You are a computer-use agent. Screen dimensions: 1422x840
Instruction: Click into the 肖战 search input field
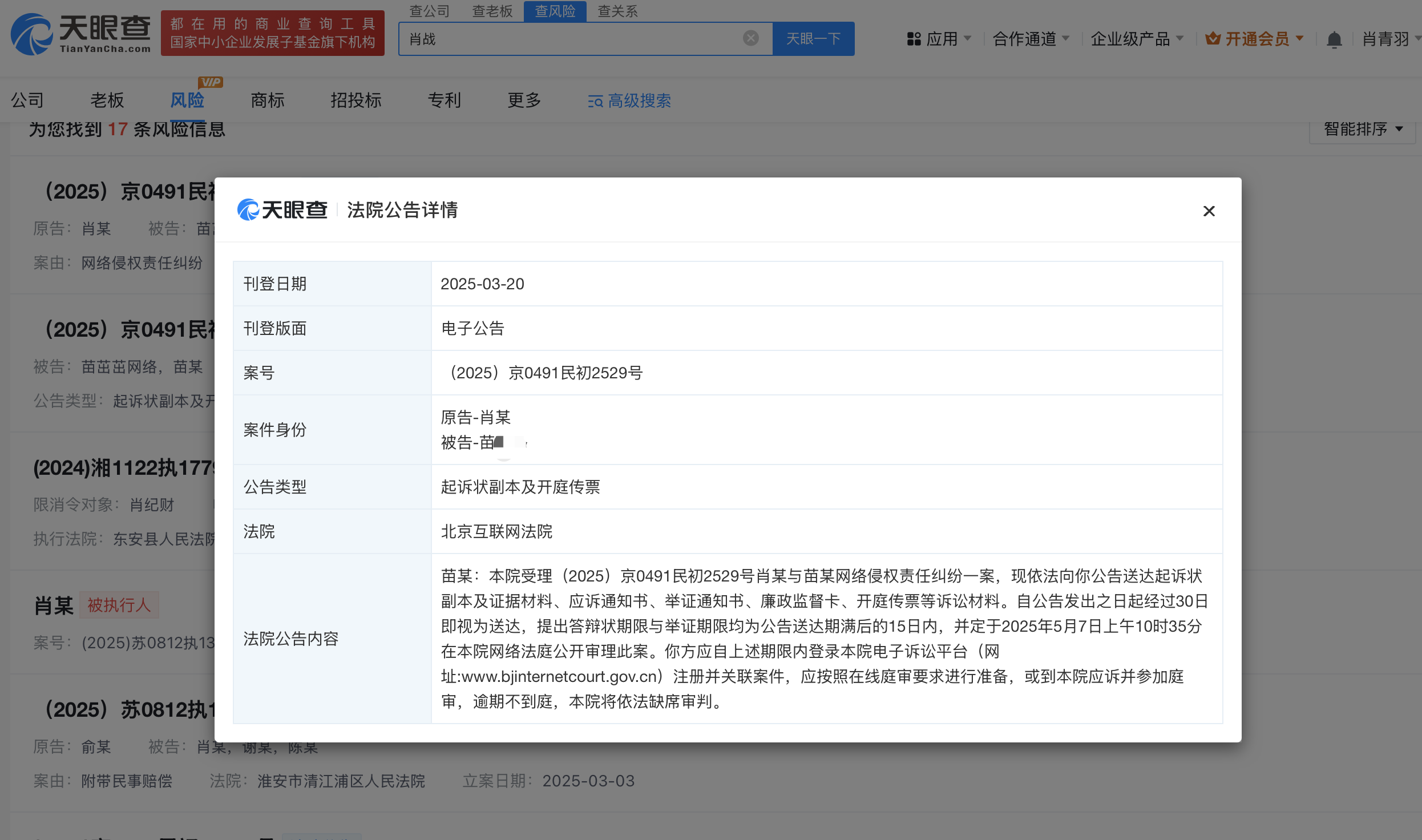click(571, 39)
